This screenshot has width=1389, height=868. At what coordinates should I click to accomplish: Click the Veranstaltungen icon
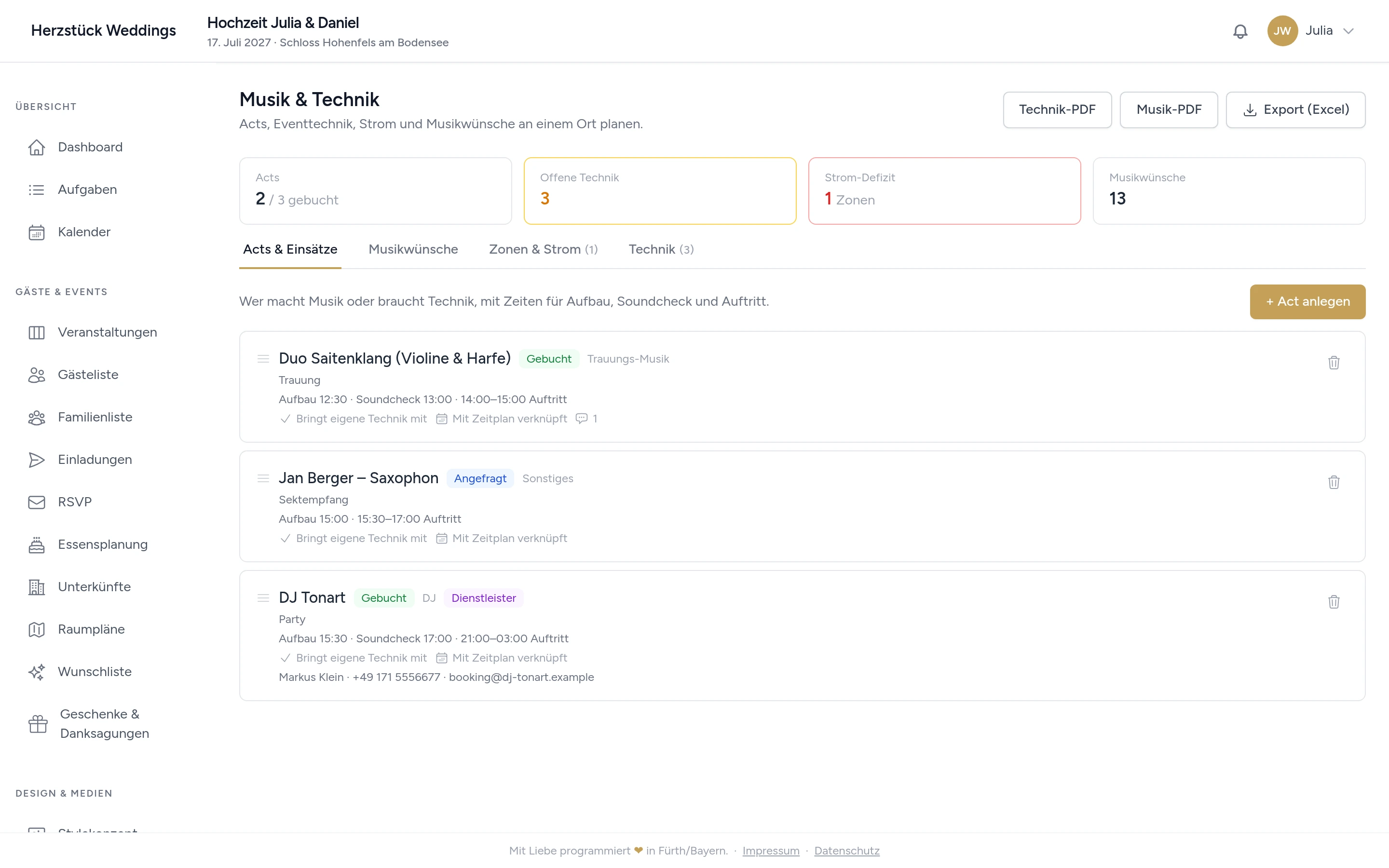tap(37, 332)
